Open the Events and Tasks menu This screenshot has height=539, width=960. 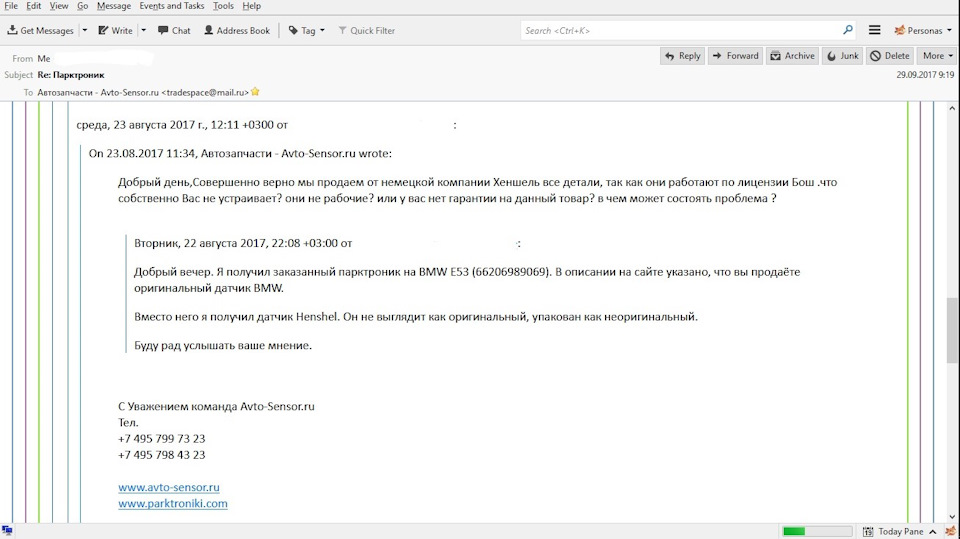coord(171,6)
